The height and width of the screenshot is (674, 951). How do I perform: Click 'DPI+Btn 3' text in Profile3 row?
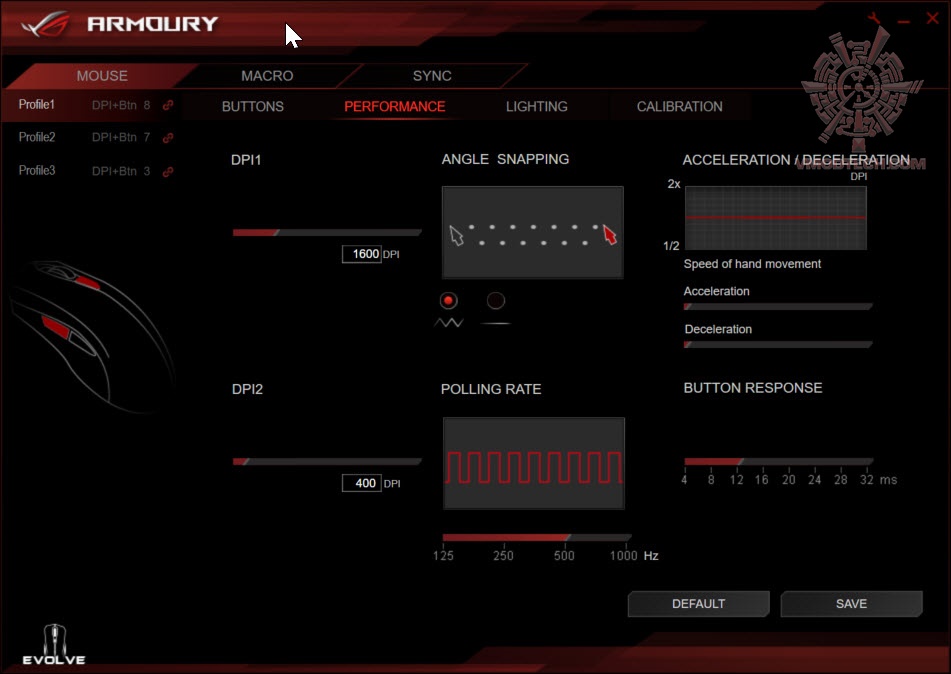(x=121, y=171)
